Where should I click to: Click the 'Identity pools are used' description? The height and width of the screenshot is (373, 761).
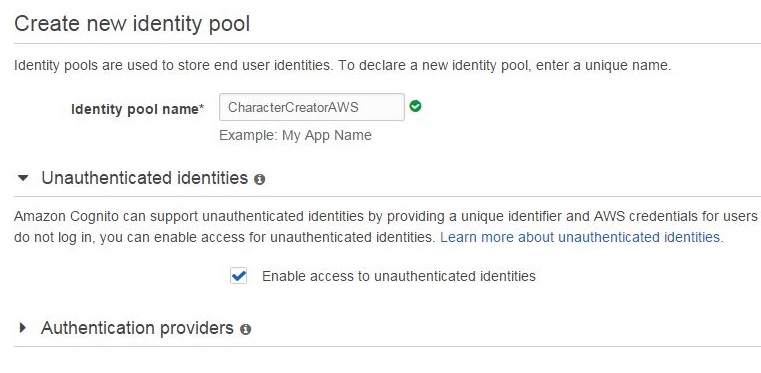pos(343,65)
